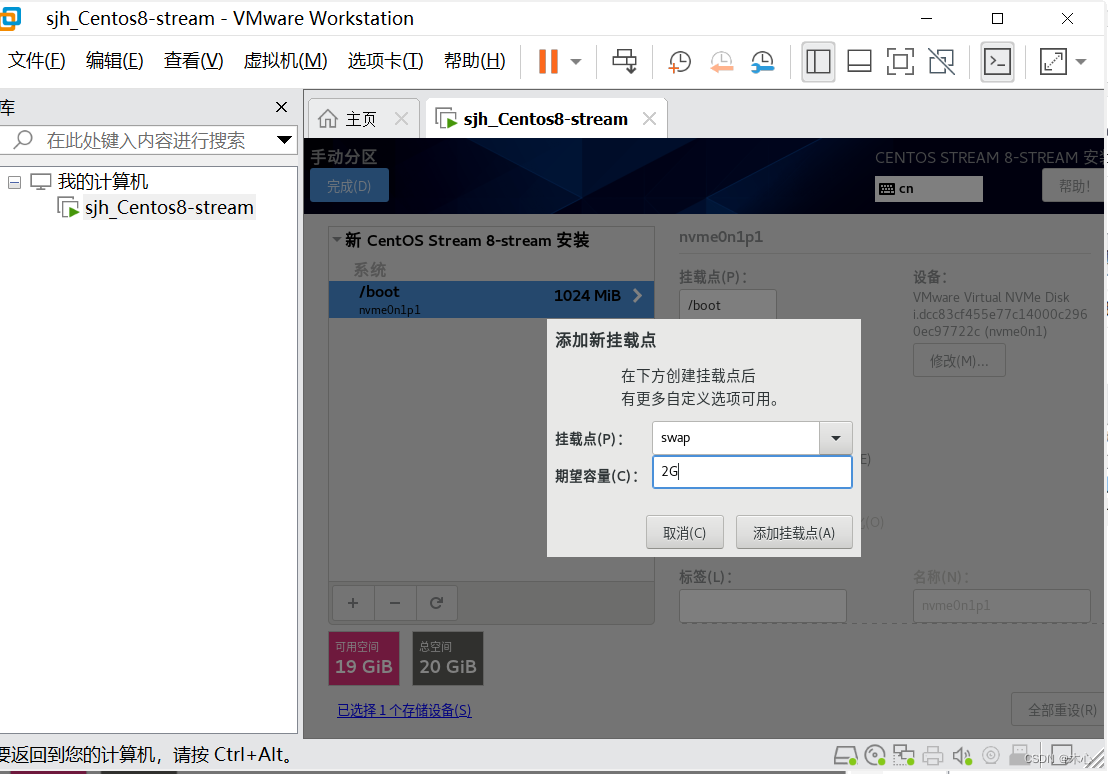Click the 挂载点 swap combo box field
Image resolution: width=1108 pixels, height=774 pixels.
coord(736,438)
